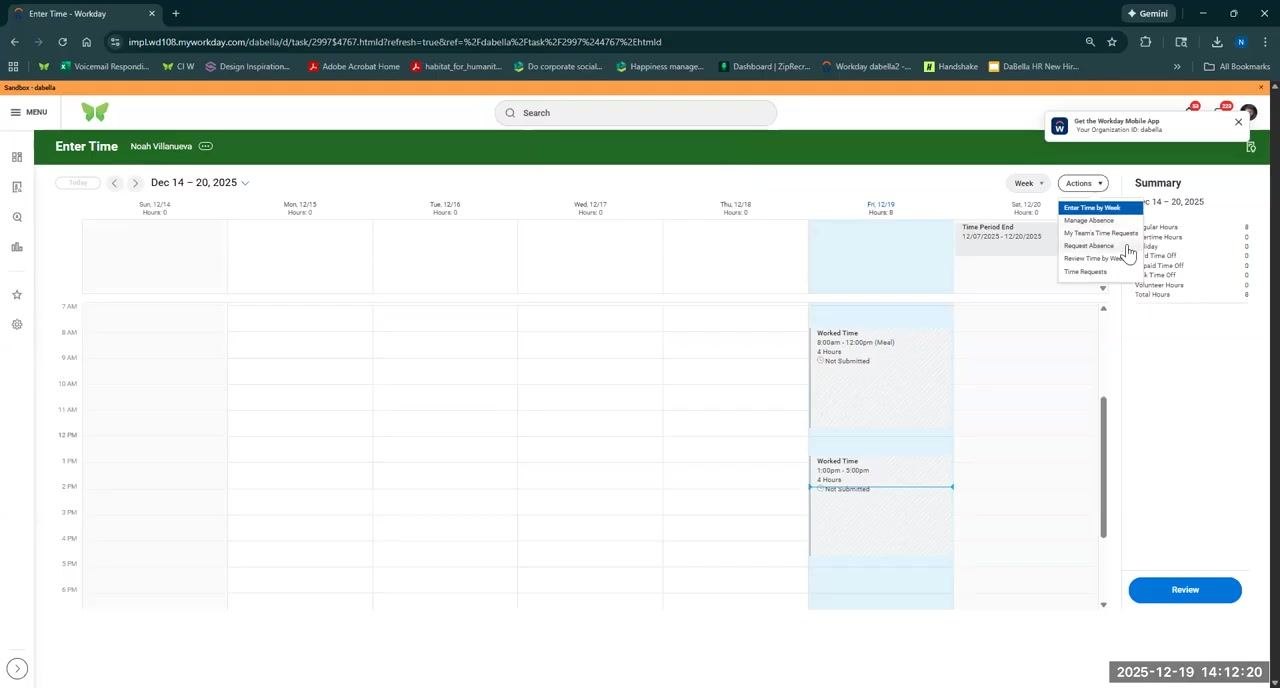Open the bar chart reports sidebar icon

coord(17,247)
